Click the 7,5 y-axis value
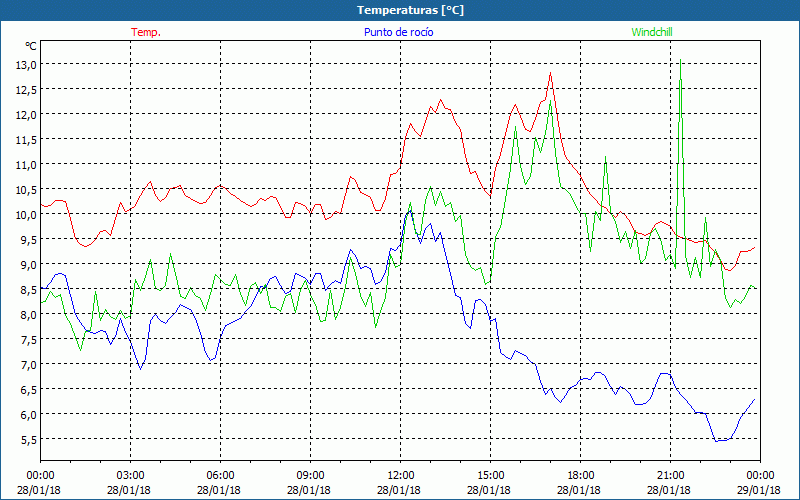This screenshot has height=500, width=800. click(x=29, y=339)
